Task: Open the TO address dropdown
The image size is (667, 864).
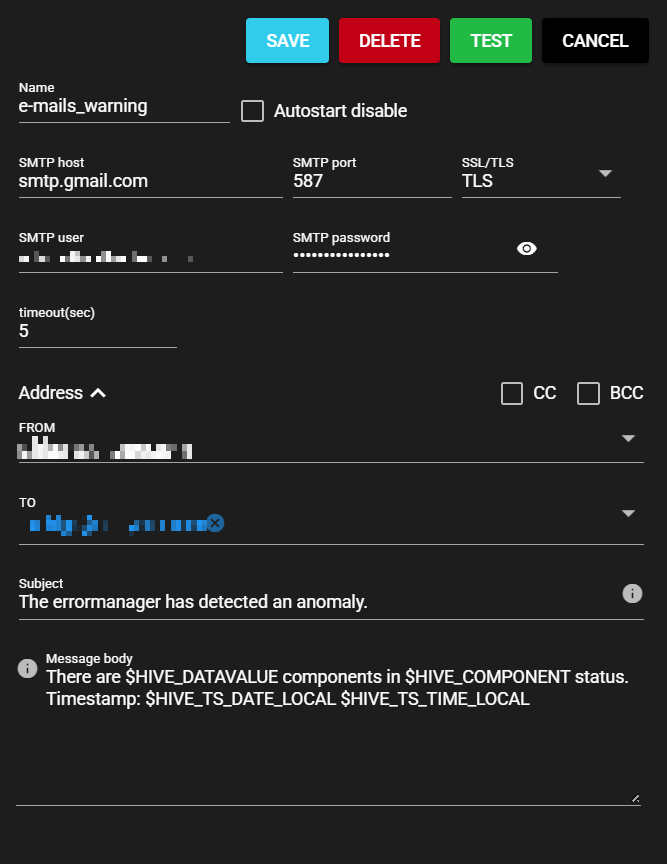Action: pos(628,513)
